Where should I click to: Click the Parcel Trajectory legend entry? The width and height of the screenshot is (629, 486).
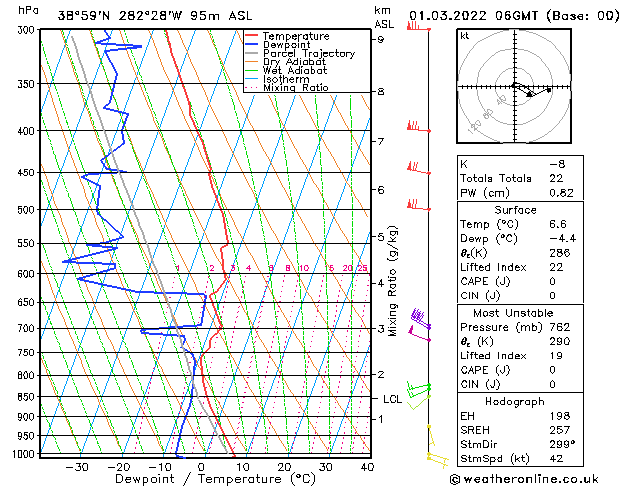300,53
